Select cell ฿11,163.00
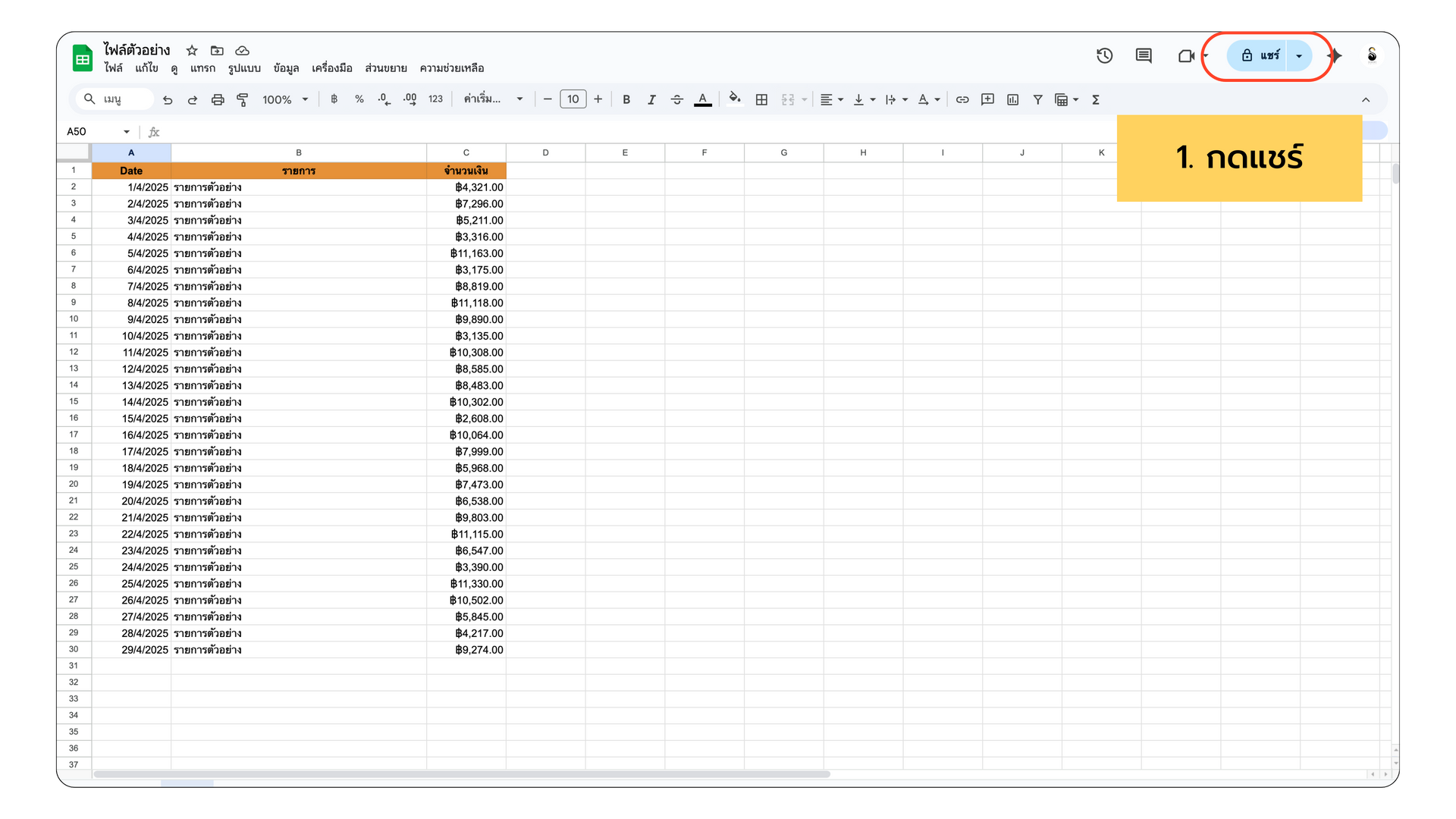This screenshot has width=1456, height=819. click(466, 253)
